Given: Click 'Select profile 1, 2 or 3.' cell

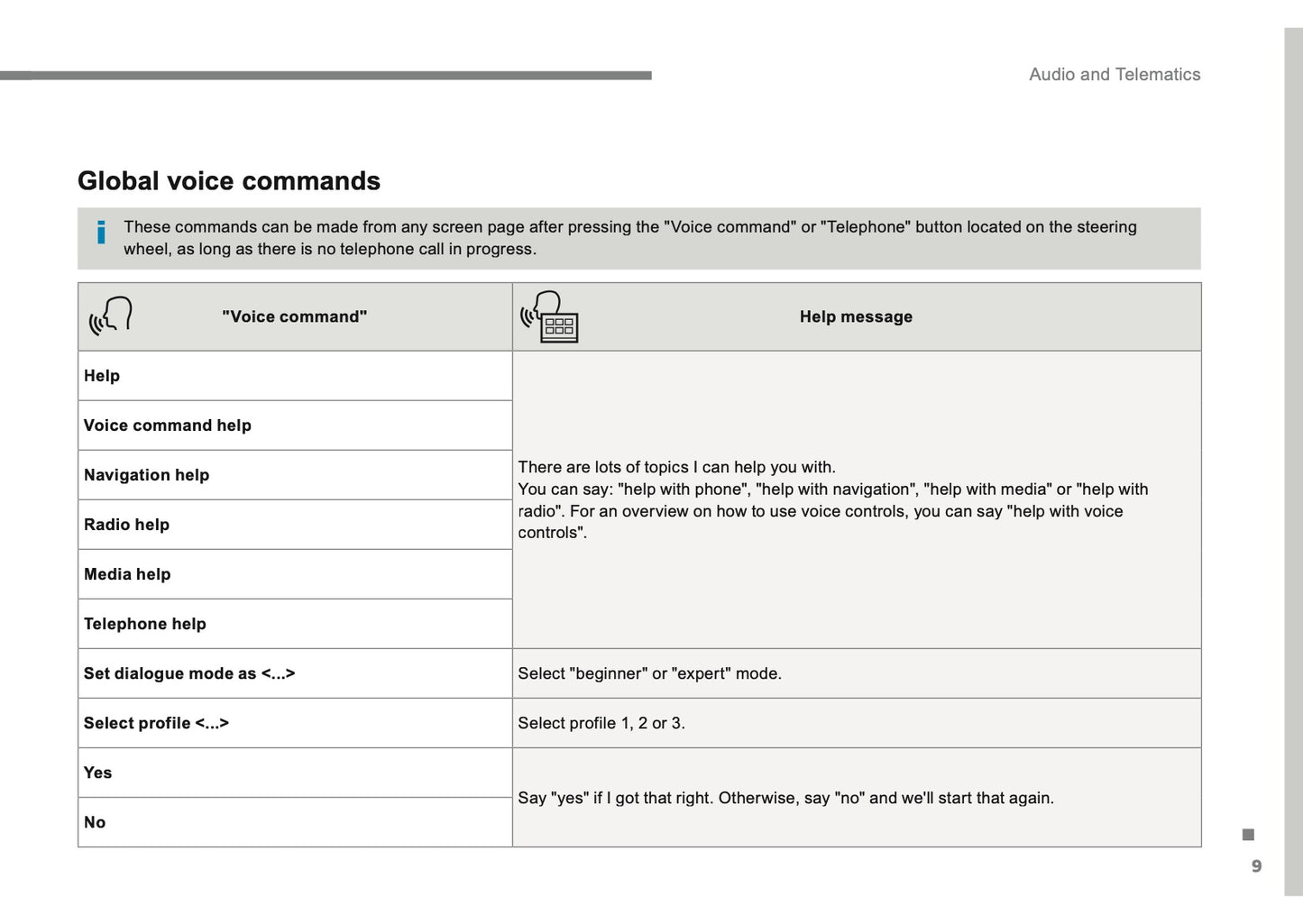Looking at the screenshot, I should (857, 723).
